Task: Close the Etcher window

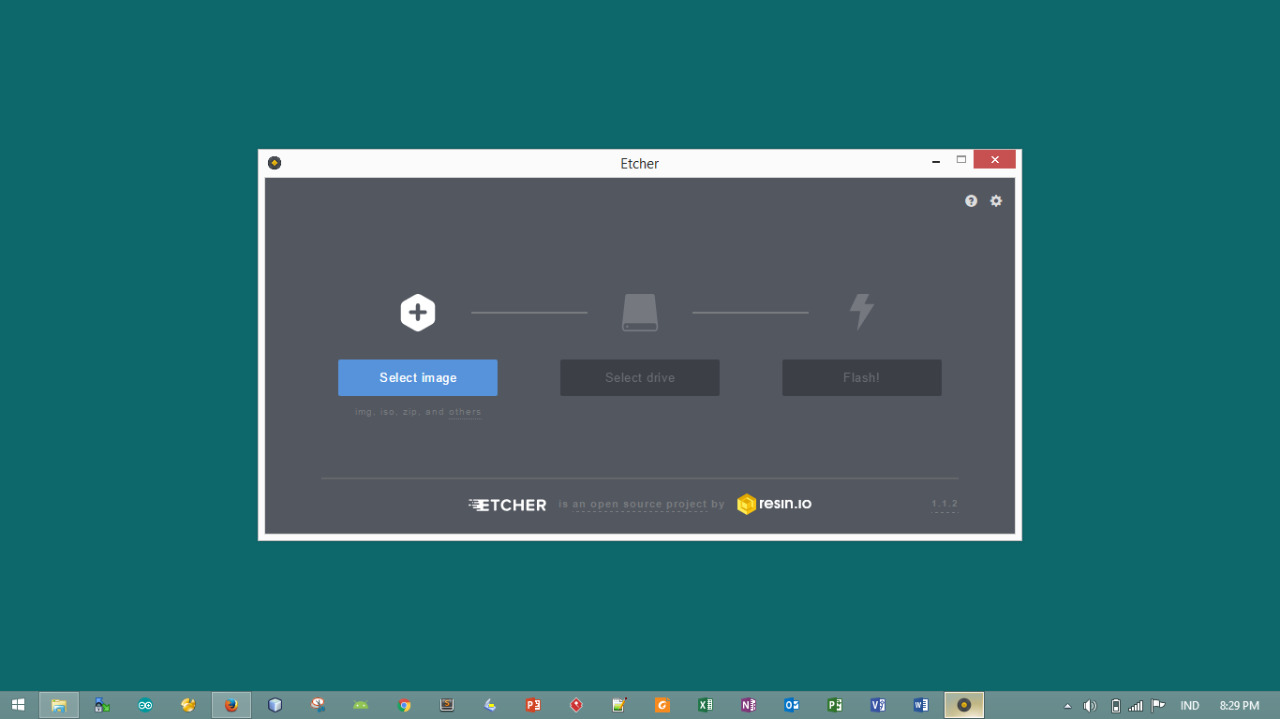Action: click(x=995, y=160)
